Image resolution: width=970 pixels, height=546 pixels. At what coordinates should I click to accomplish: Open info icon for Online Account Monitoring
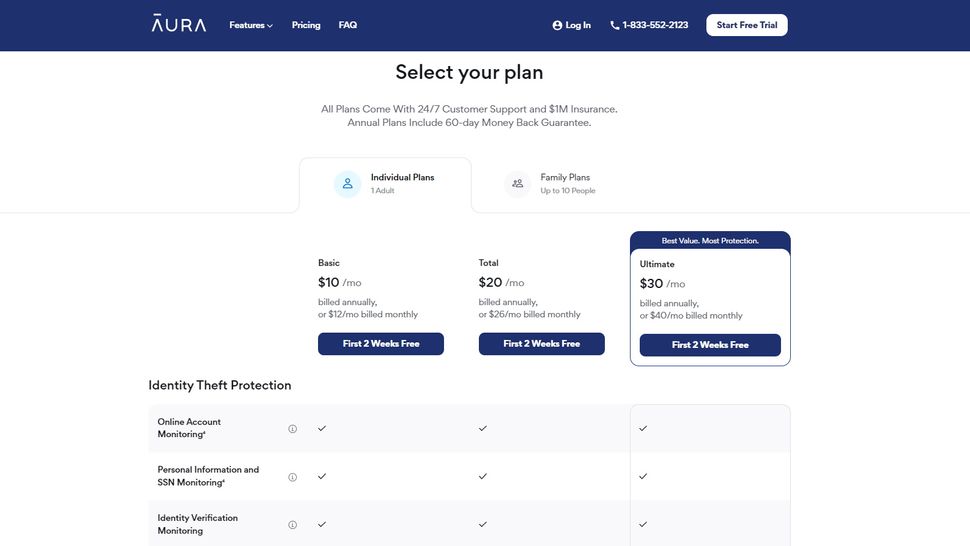(293, 429)
